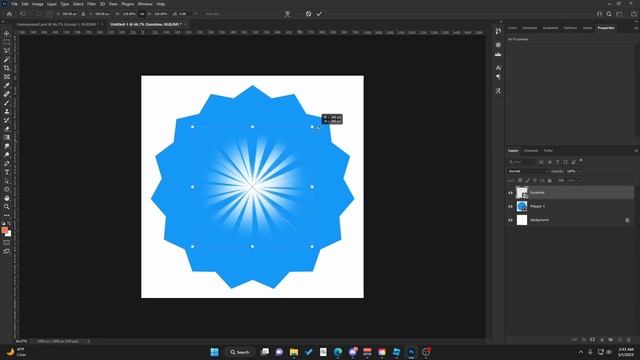Open the Image menu

pyautogui.click(x=38, y=4)
